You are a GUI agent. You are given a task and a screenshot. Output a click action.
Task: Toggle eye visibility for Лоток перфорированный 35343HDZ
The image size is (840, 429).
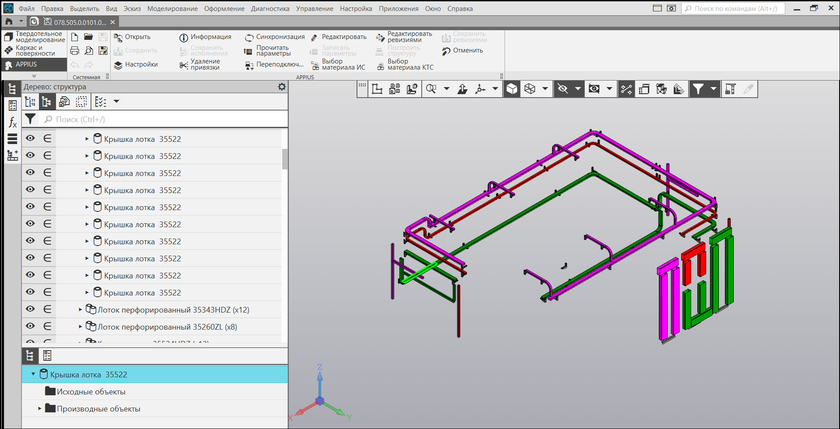30,310
